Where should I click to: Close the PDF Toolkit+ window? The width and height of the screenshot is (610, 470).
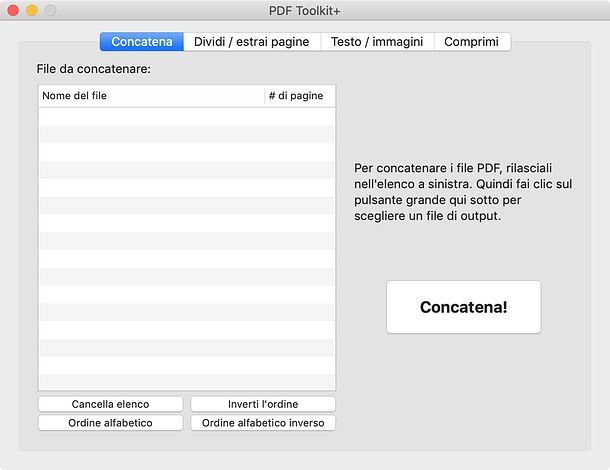tap(13, 10)
